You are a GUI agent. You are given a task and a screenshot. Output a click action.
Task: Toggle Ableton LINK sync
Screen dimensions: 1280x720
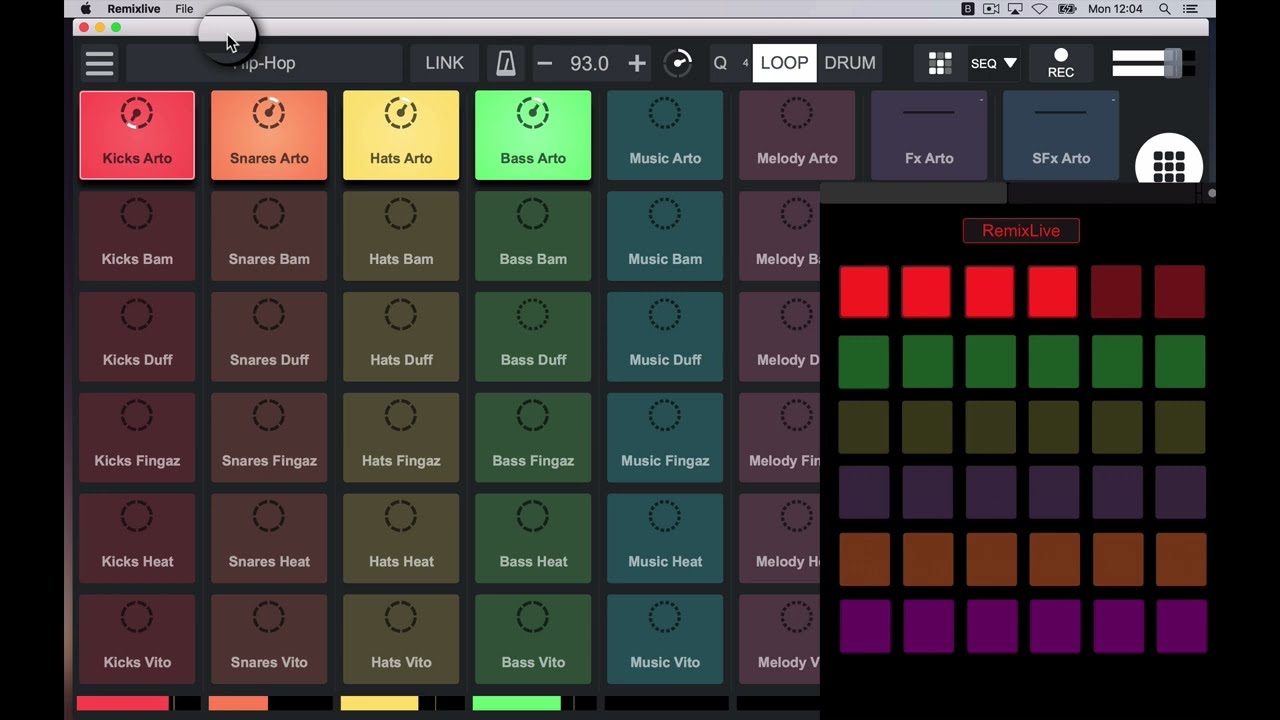coord(444,63)
